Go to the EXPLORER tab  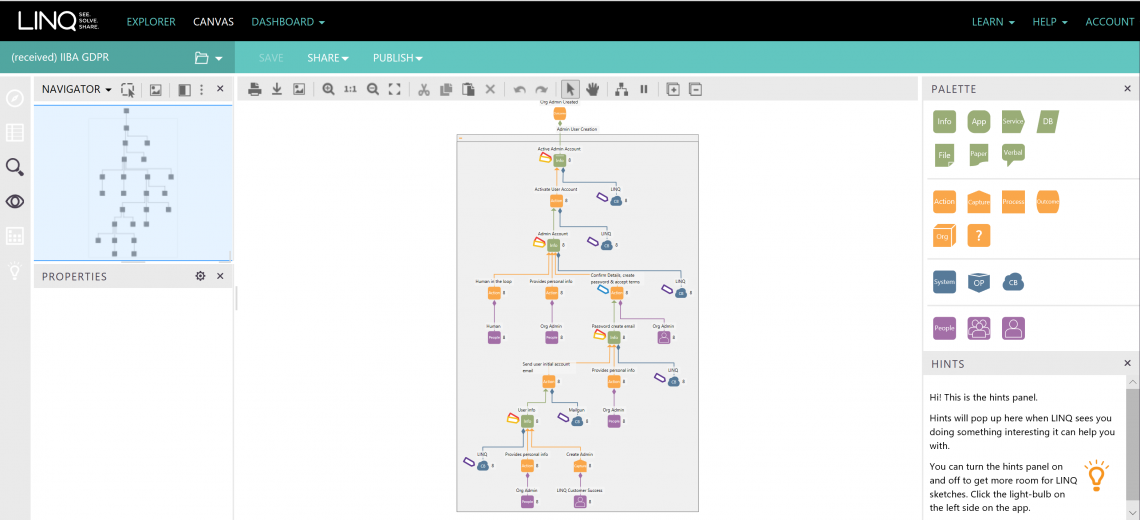click(x=151, y=22)
